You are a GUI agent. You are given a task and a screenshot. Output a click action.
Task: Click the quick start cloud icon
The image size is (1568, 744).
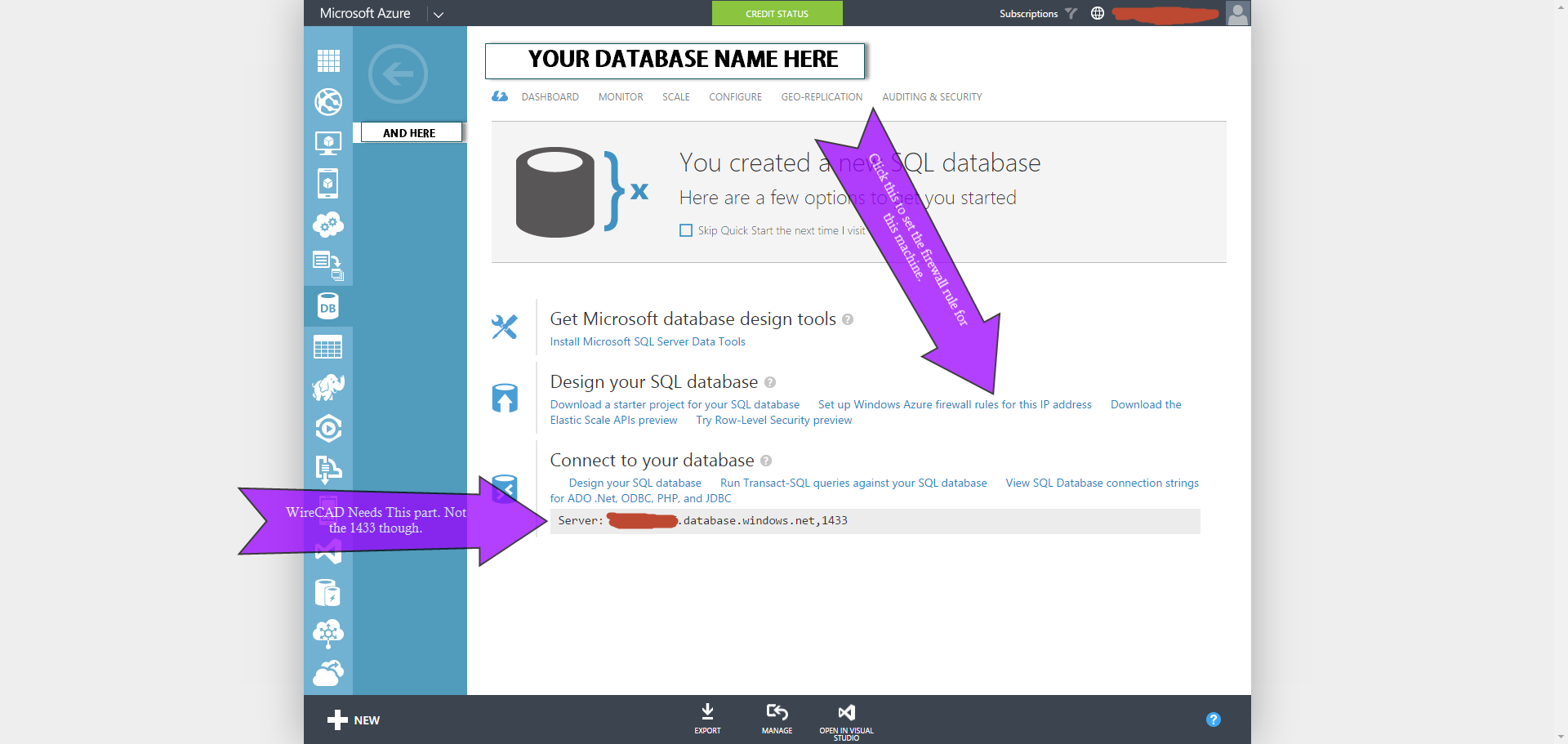point(500,96)
